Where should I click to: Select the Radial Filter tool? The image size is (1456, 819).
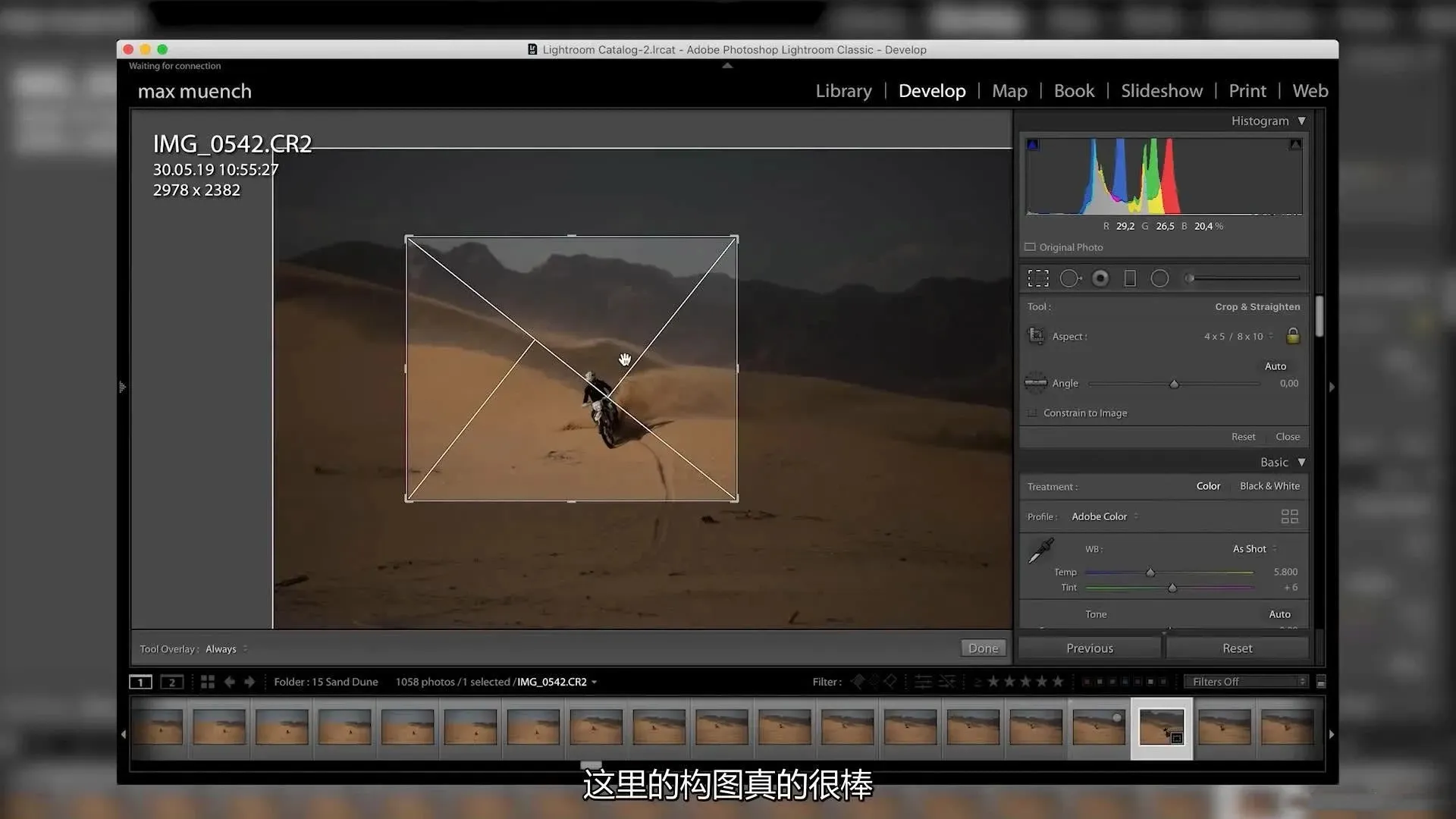[x=1159, y=278]
